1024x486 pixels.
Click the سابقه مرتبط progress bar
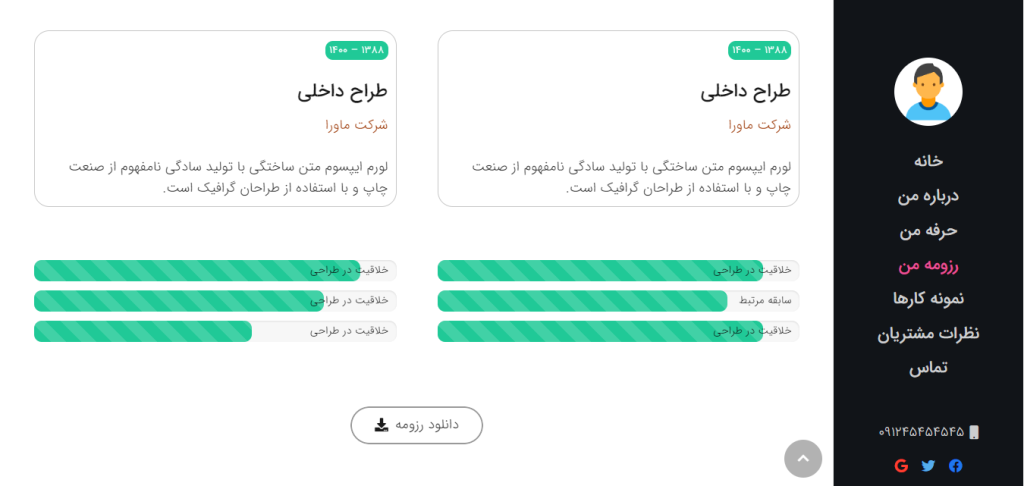pyautogui.click(x=618, y=300)
